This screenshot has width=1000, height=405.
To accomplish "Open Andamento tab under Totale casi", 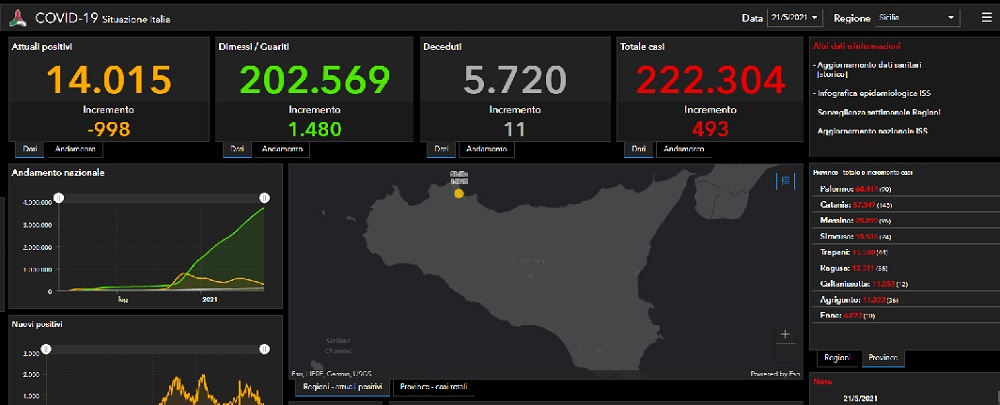I will 682,149.
